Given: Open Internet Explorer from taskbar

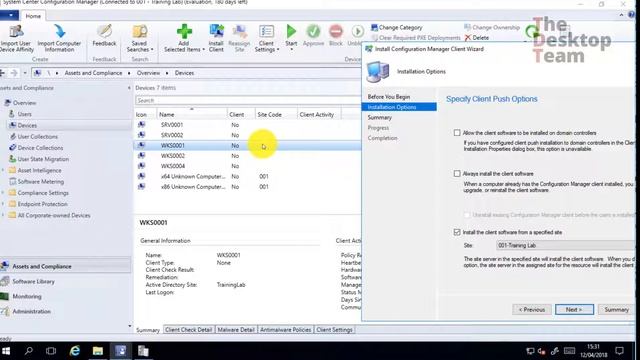Looking at the screenshot, I should [x=75, y=351].
